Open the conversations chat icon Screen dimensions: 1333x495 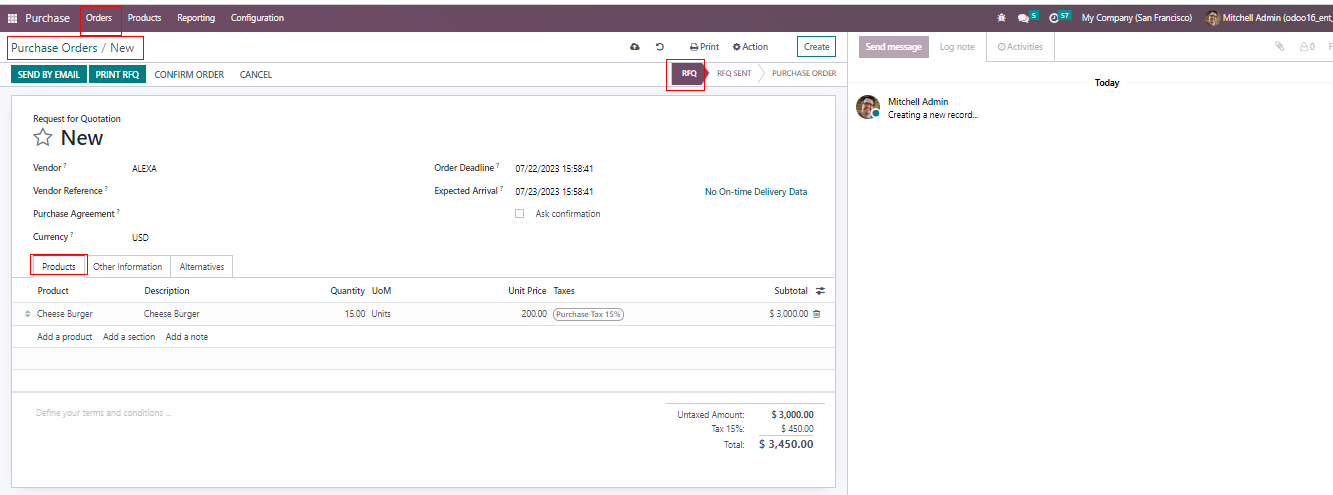1022,18
